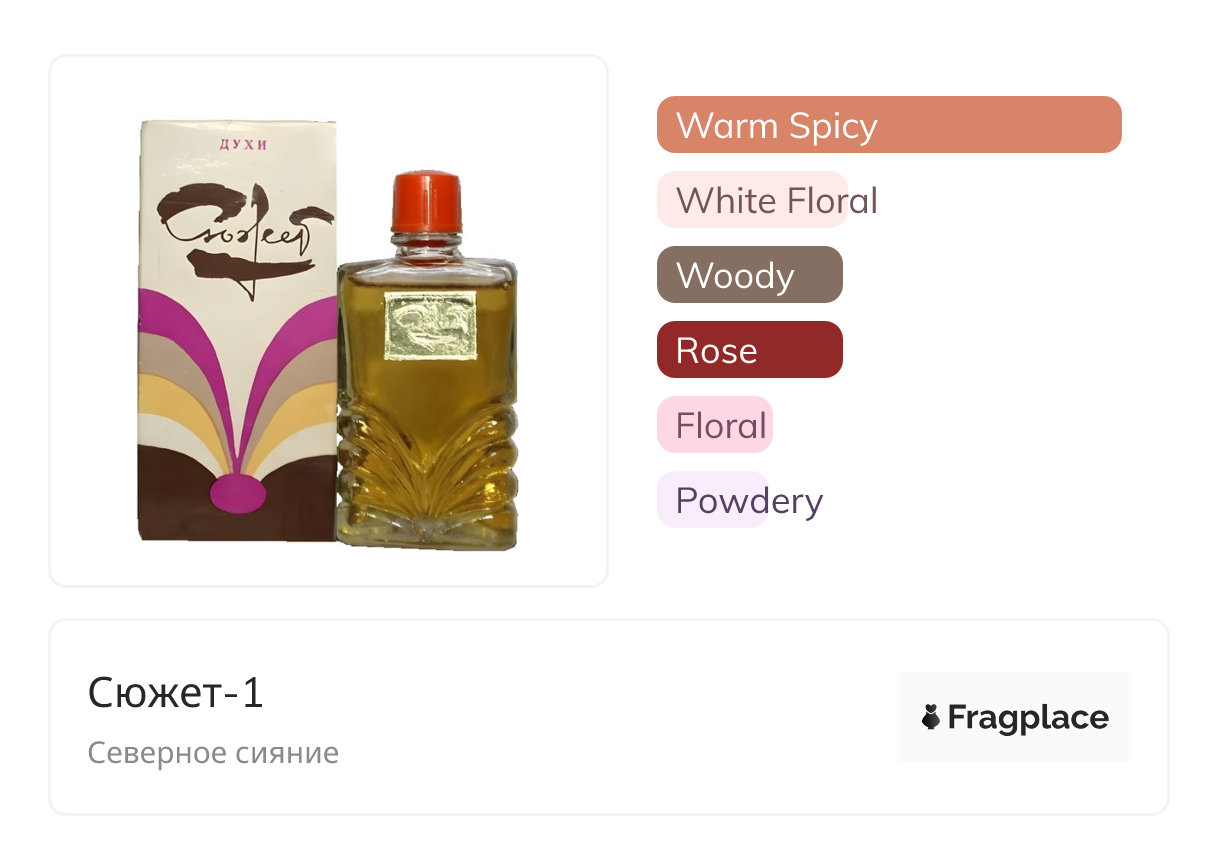Click the perfume box with Духи label
1218x864 pixels.
[237, 331]
